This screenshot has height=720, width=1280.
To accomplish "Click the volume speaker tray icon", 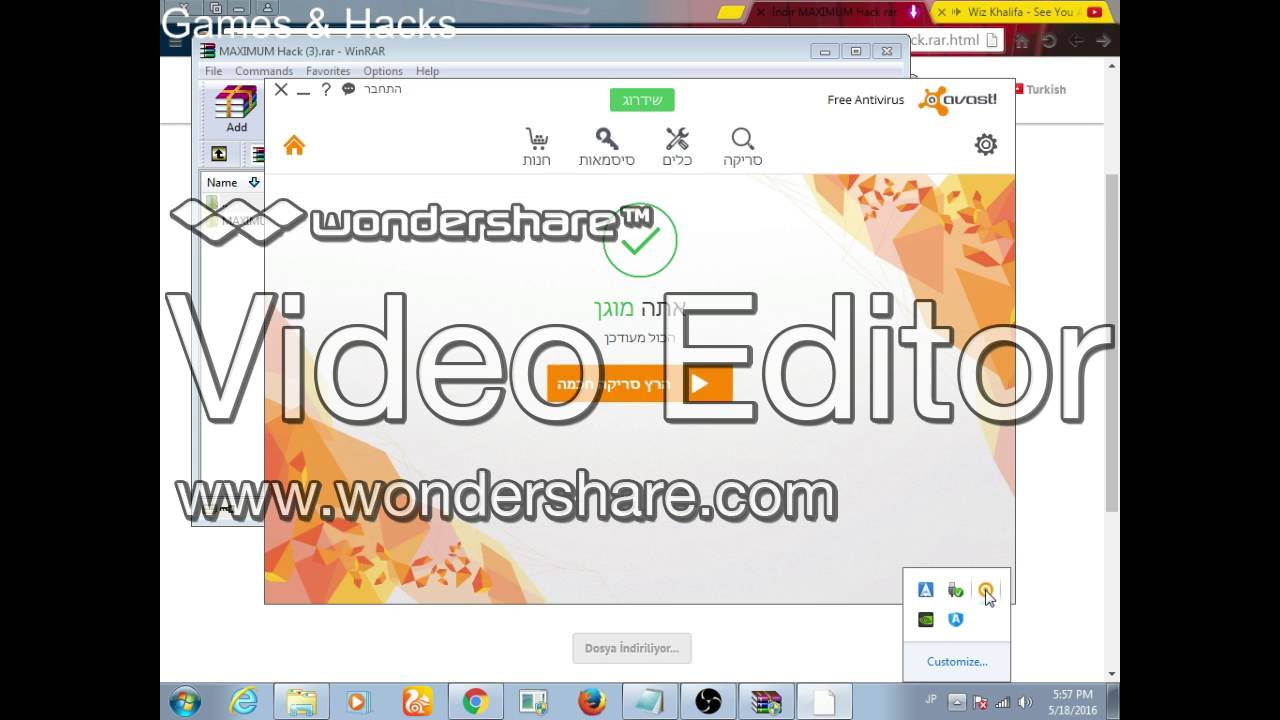I will coord(1024,702).
